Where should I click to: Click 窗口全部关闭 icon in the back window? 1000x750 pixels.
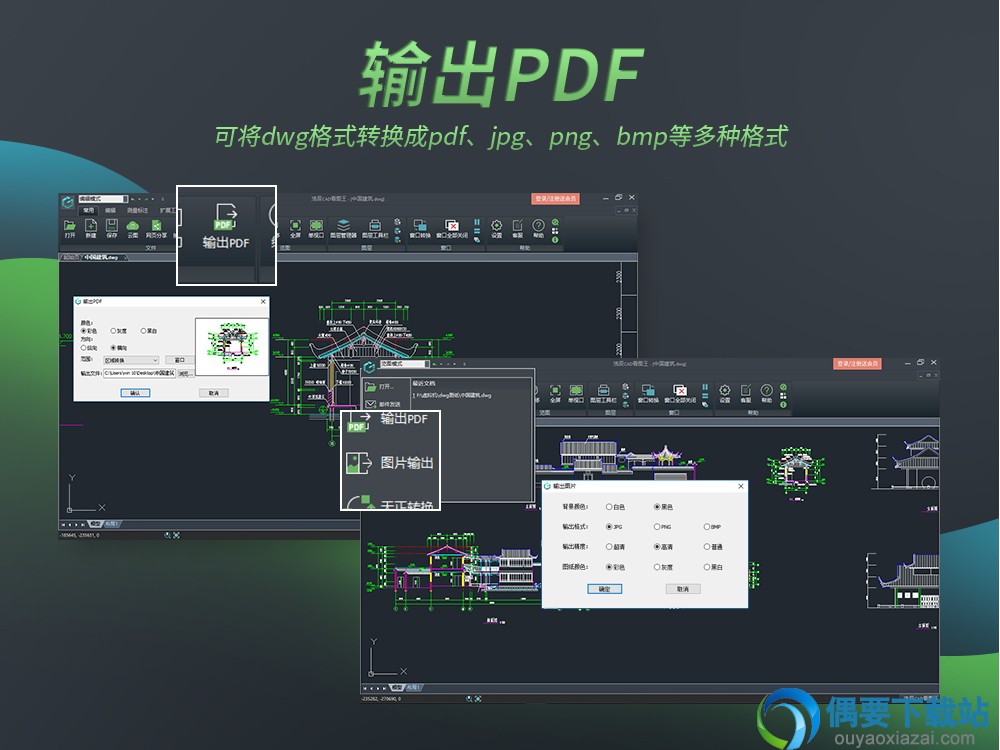pos(452,226)
